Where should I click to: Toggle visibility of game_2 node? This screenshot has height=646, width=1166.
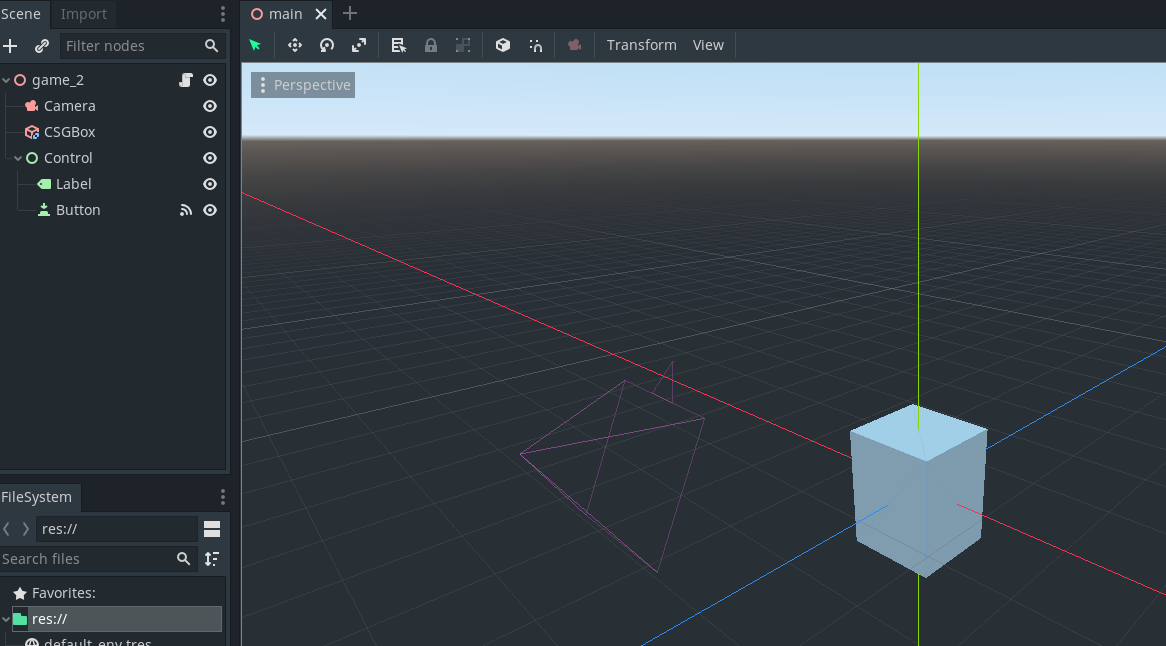tap(210, 80)
